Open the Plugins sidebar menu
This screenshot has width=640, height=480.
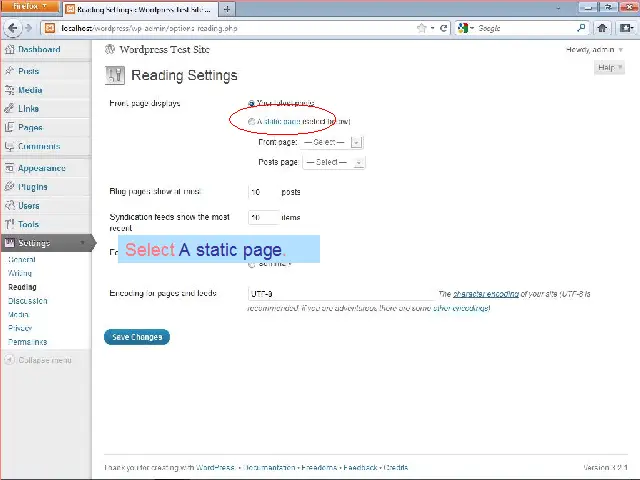click(x=33, y=187)
